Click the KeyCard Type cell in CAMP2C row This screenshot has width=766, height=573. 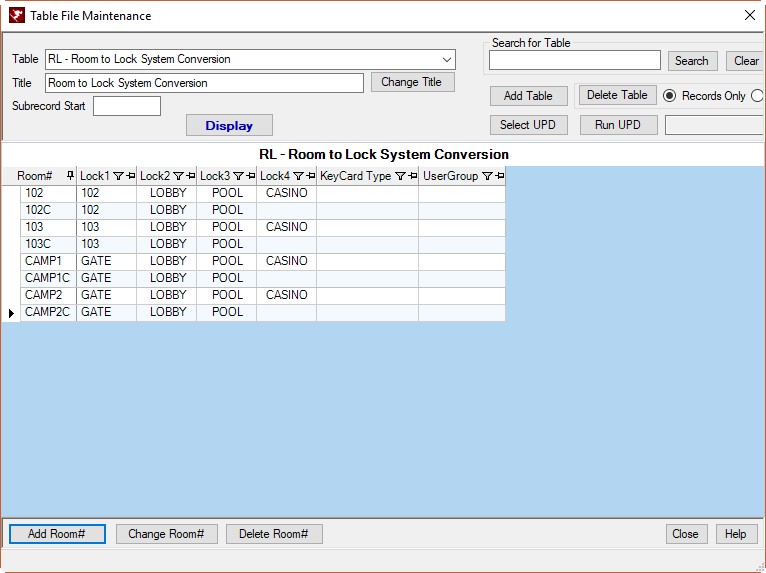[x=367, y=313]
